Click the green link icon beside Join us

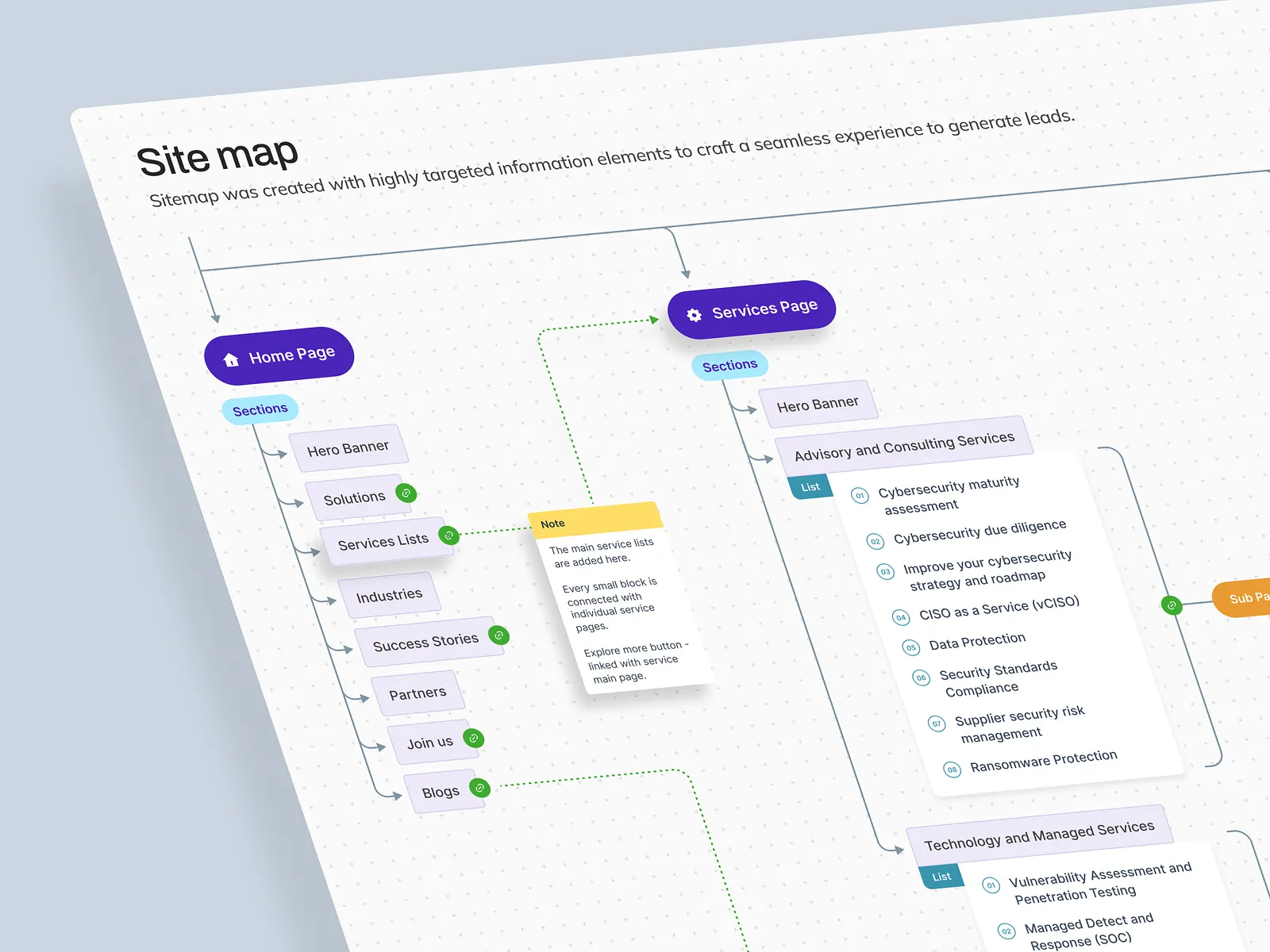[473, 739]
